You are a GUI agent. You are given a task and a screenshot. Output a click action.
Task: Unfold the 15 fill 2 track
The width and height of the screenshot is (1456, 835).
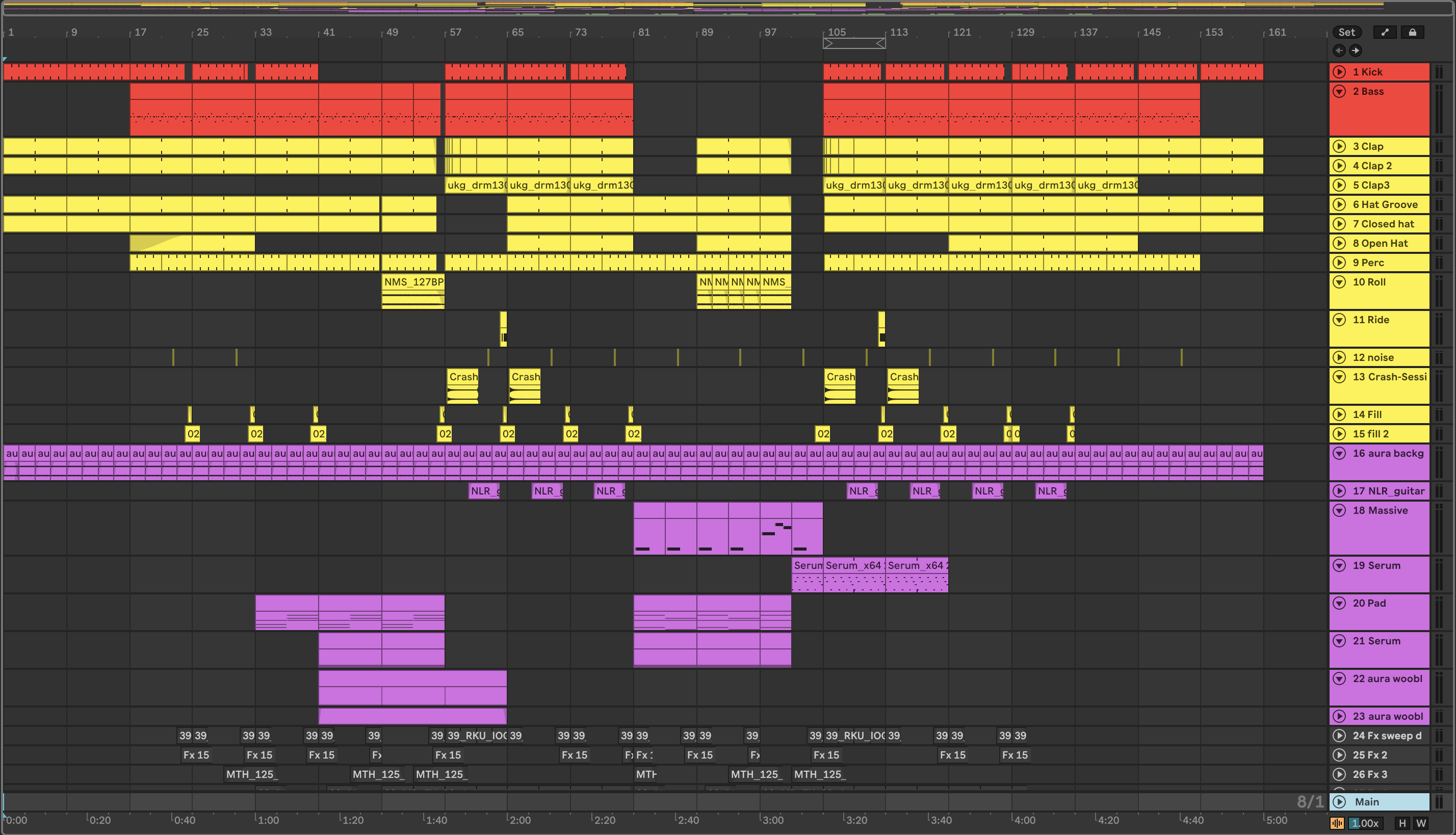1340,433
